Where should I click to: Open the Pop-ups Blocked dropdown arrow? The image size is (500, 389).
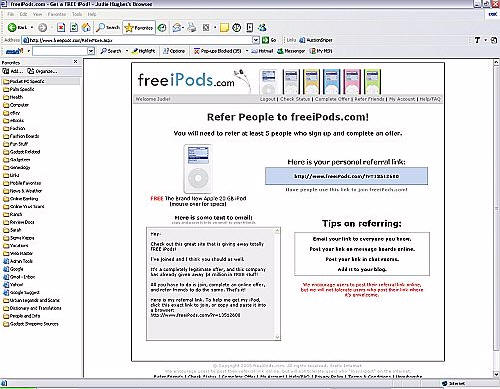247,51
